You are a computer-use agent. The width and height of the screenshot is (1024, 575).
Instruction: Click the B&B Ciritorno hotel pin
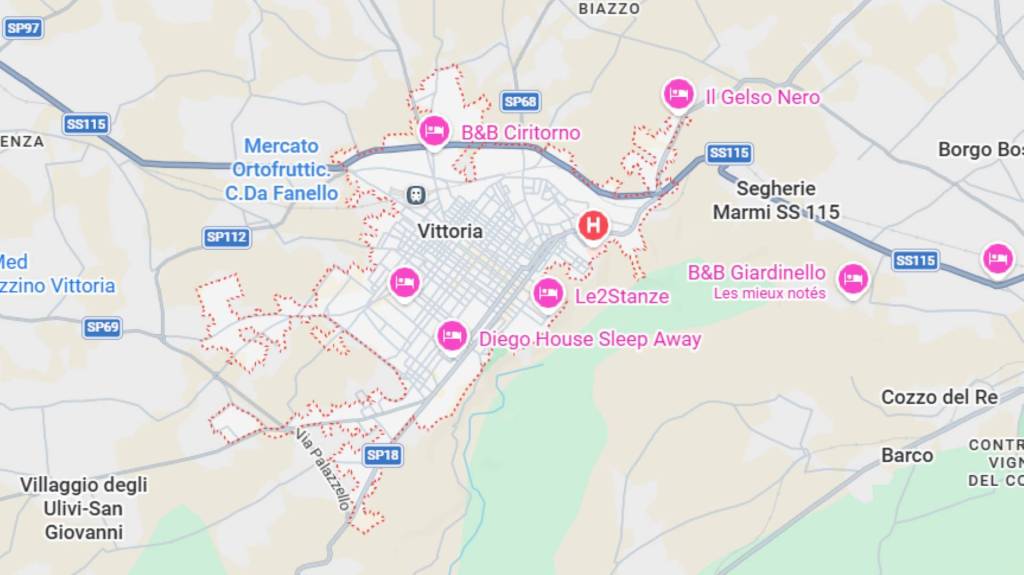434,132
